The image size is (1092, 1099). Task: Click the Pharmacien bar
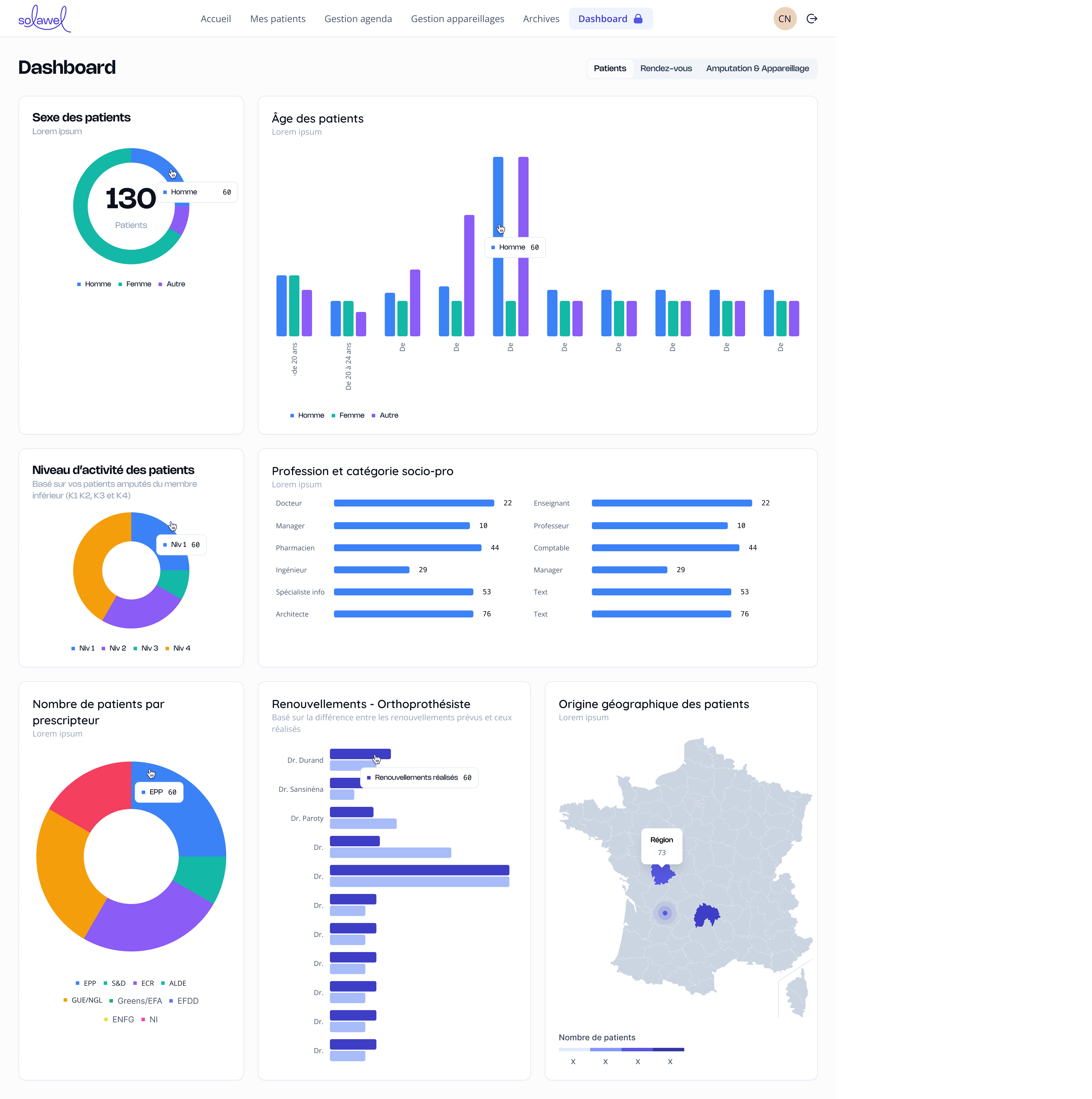click(x=408, y=548)
